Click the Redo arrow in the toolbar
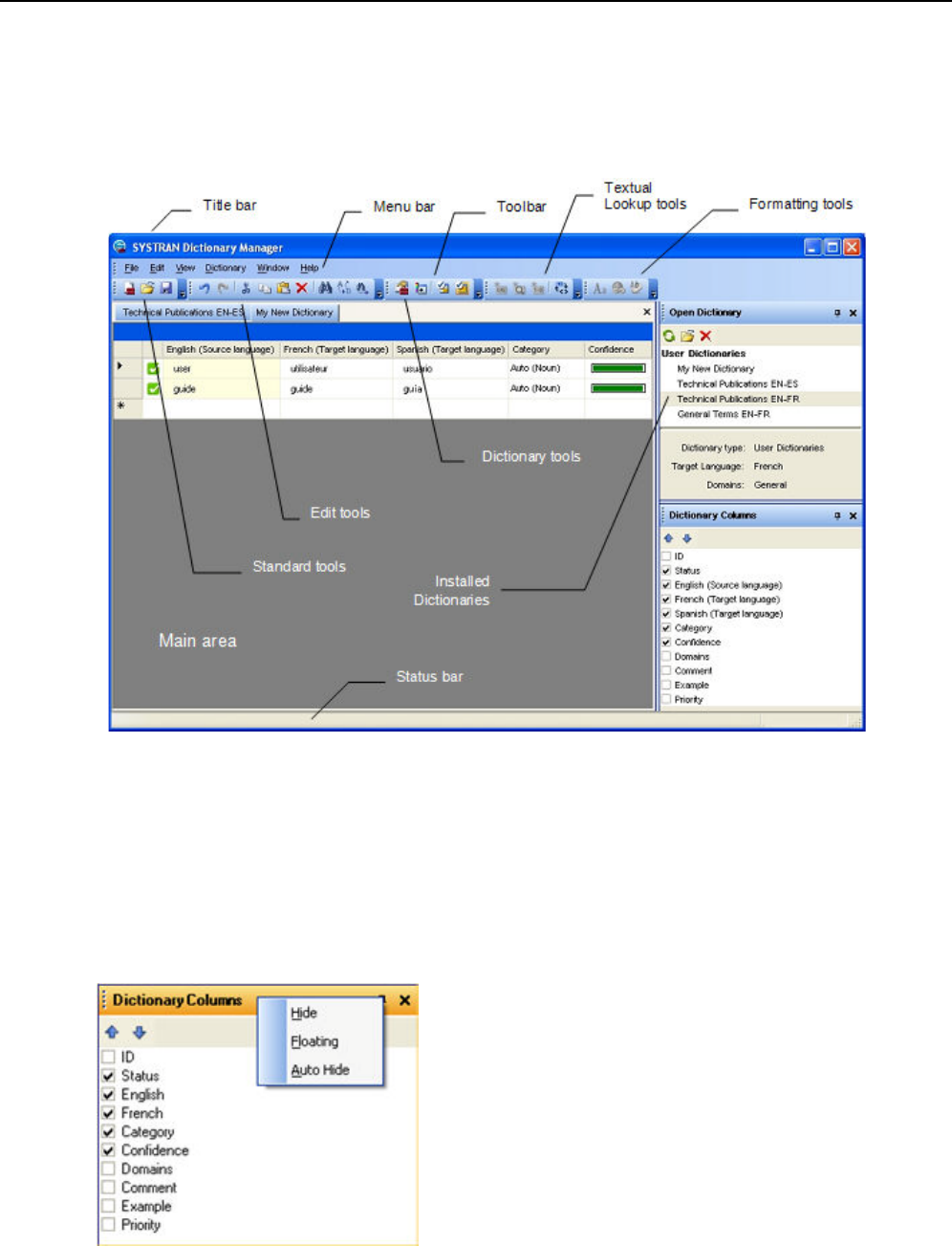Screen dimensions: 952x1246 pyautogui.click(x=223, y=288)
